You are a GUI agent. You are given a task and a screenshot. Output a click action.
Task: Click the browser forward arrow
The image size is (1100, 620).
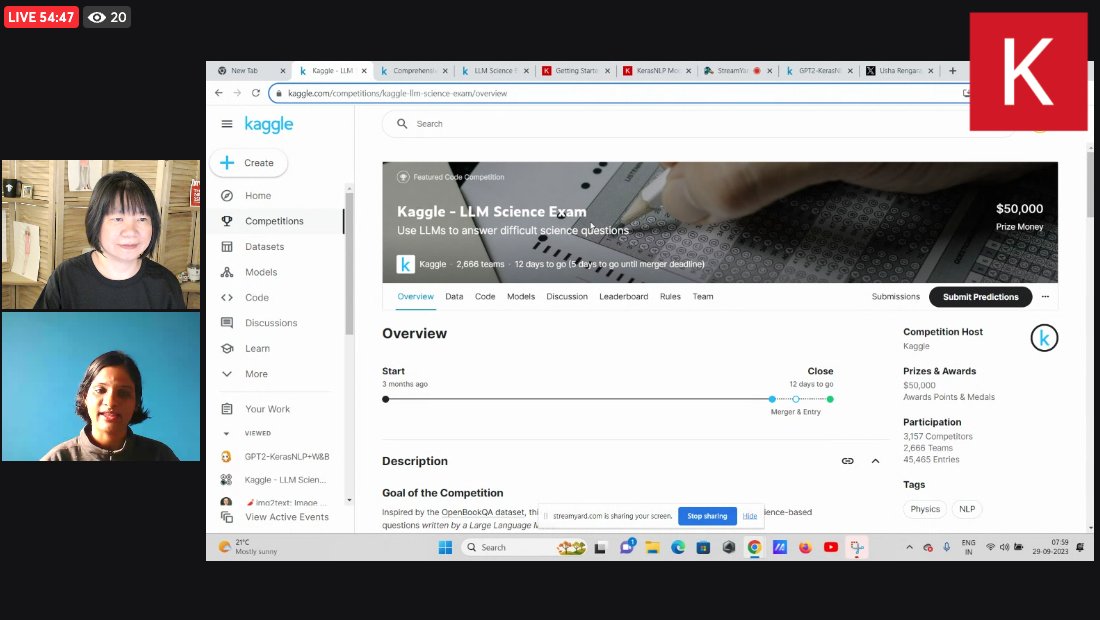coord(237,93)
